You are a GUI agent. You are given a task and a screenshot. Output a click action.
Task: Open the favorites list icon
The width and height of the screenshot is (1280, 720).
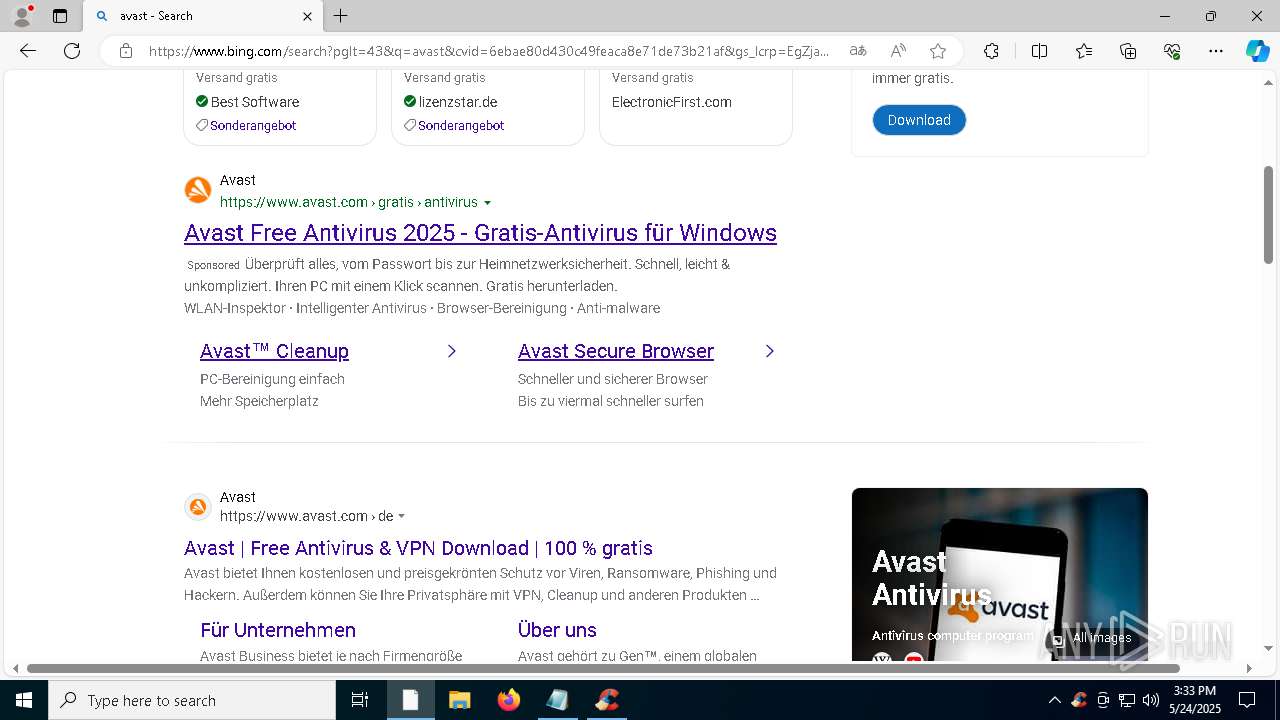pyautogui.click(x=1084, y=51)
